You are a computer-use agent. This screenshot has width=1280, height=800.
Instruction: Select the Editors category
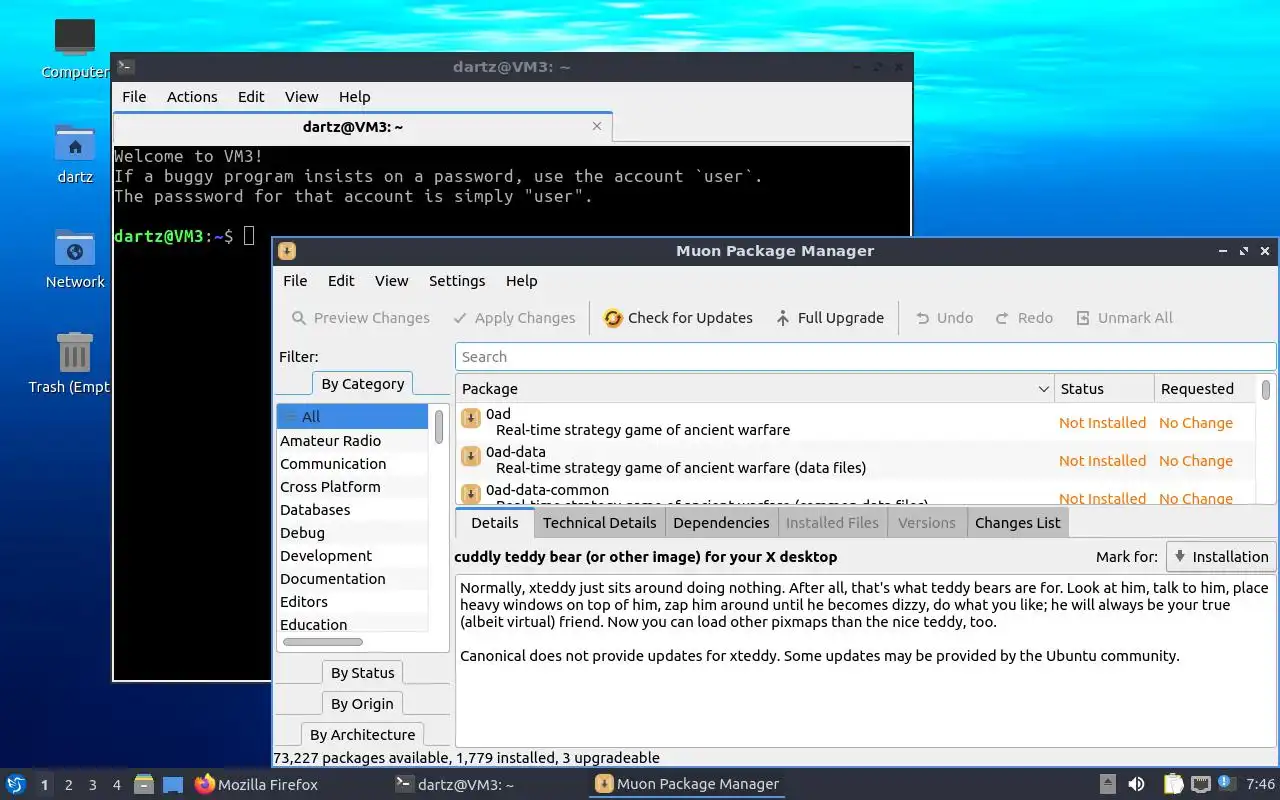coord(352,602)
